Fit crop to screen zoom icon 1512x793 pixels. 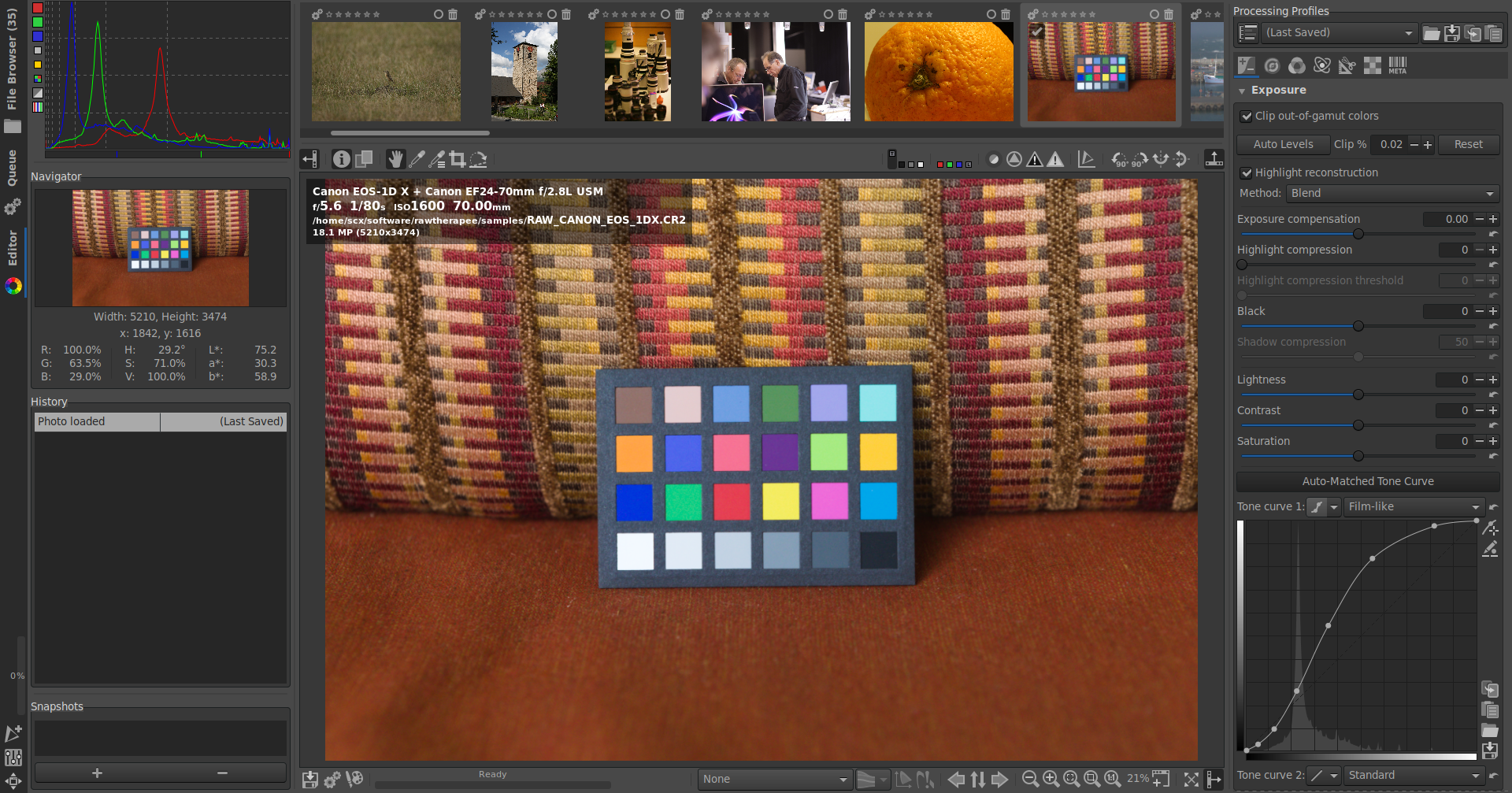pos(1091,779)
